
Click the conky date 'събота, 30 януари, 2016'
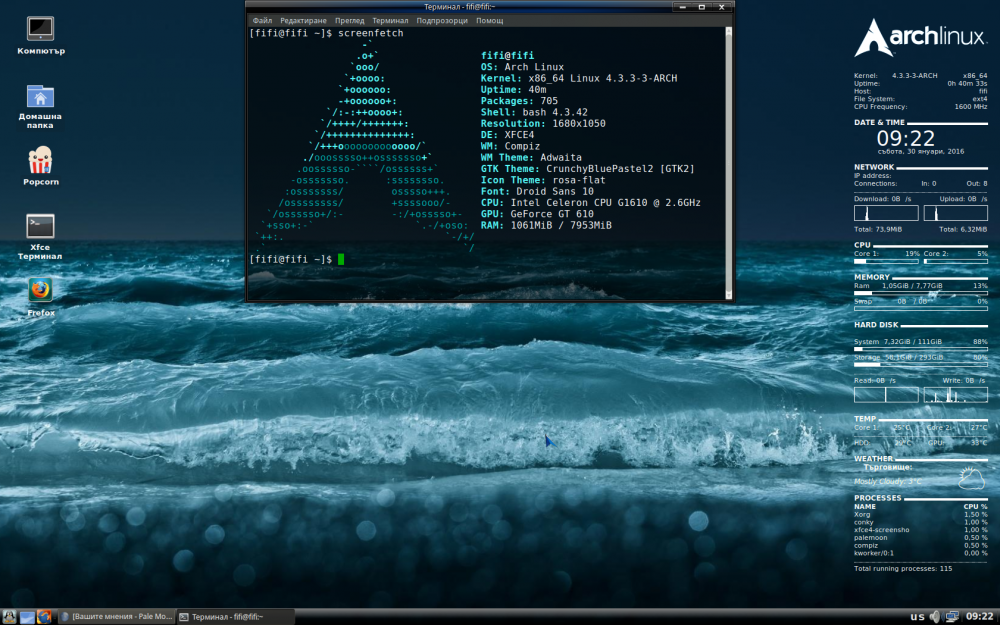pos(920,152)
